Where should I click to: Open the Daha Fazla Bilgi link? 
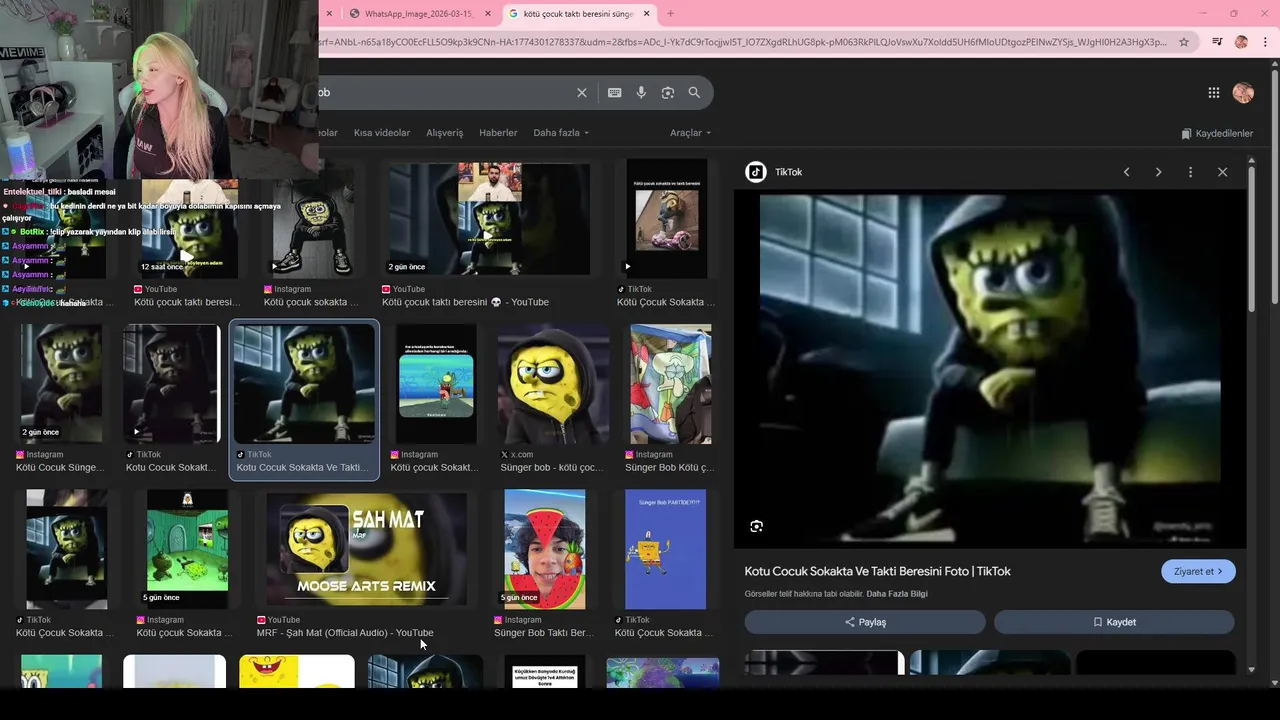pyautogui.click(x=897, y=594)
